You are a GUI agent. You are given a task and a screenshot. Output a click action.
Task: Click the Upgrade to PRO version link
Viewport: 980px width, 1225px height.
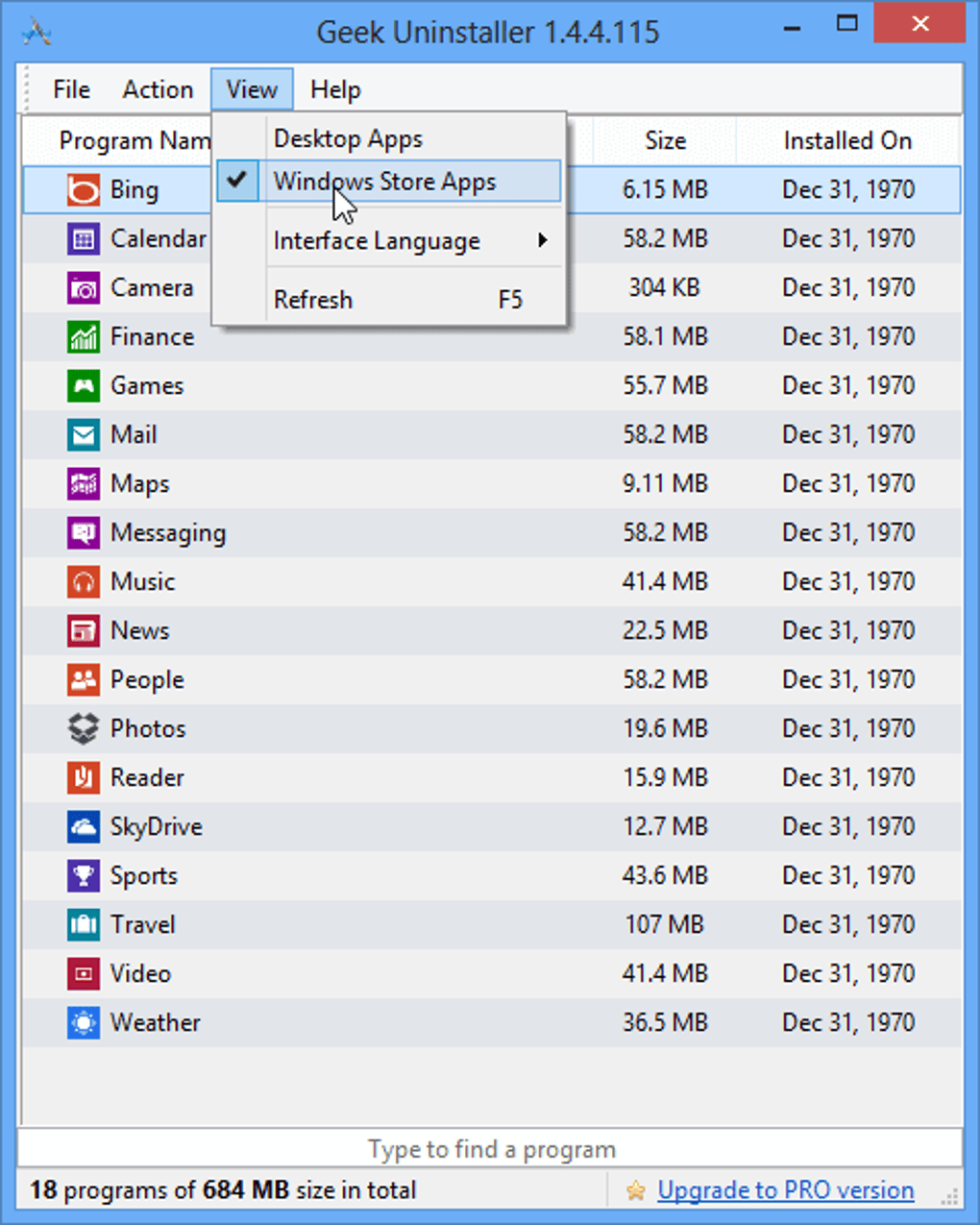(x=785, y=1190)
